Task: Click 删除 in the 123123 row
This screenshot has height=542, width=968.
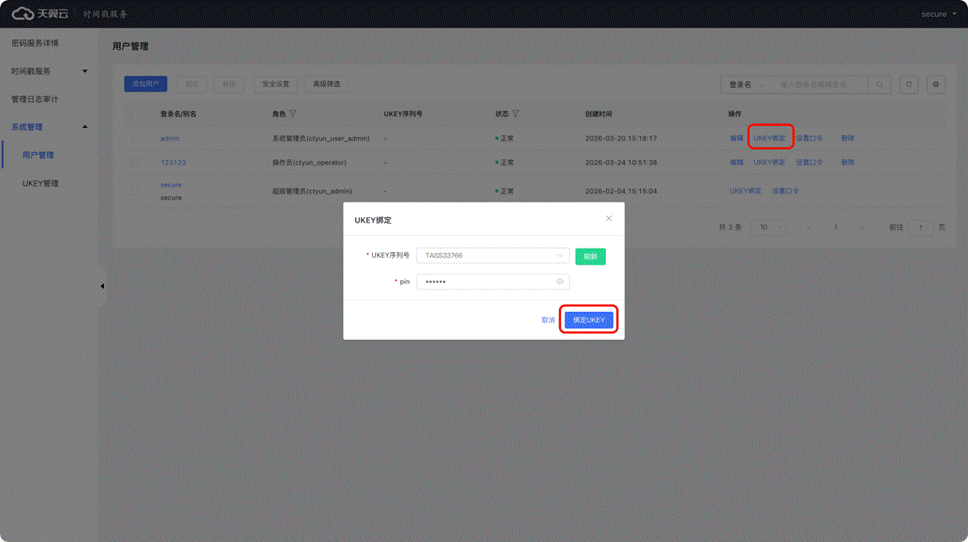Action: (x=848, y=162)
